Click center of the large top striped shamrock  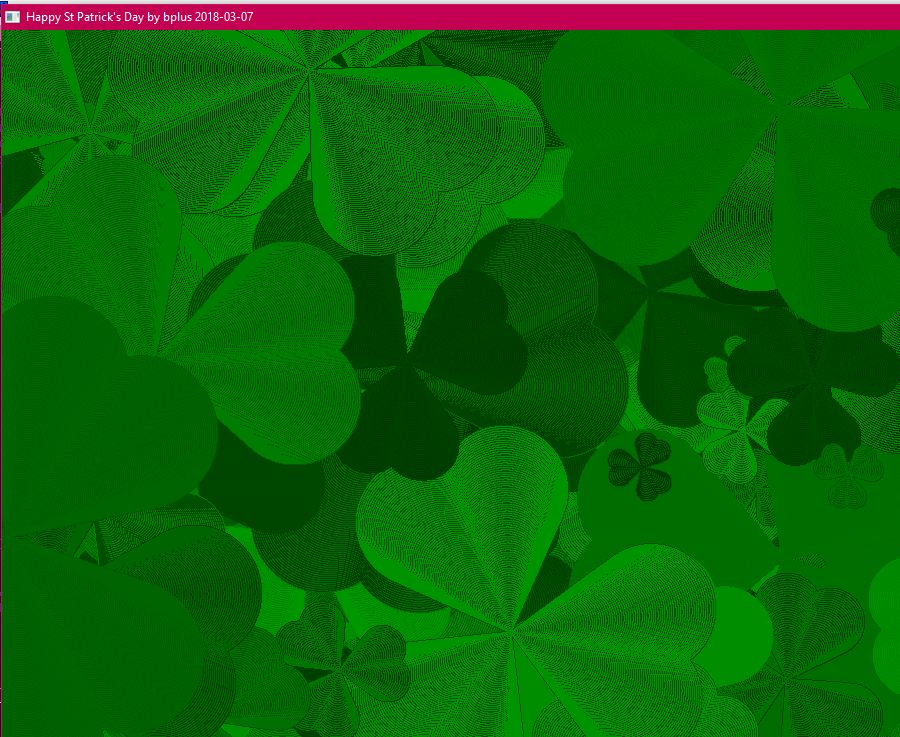[311, 70]
